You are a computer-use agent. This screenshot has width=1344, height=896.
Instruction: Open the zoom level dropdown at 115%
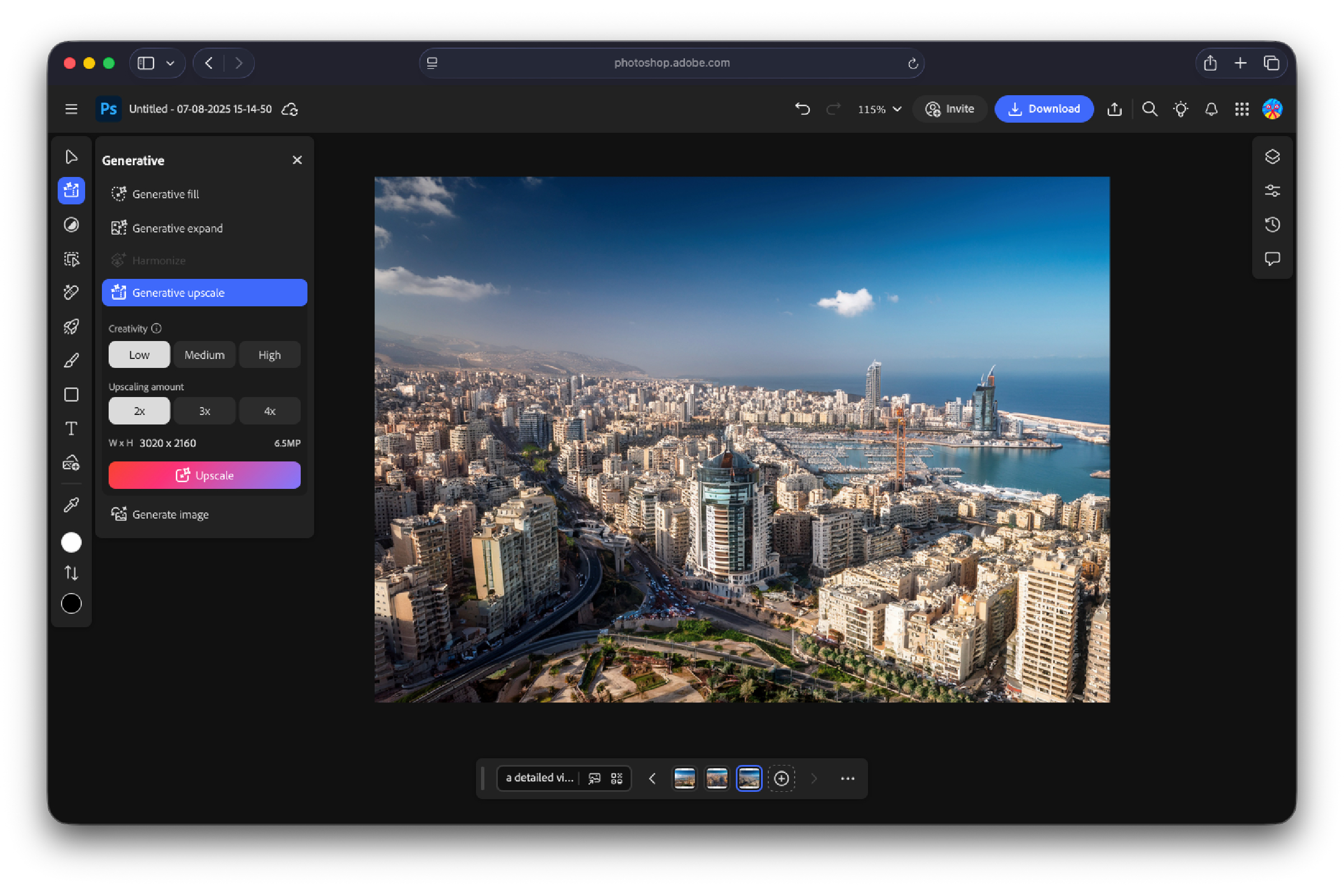coord(878,109)
